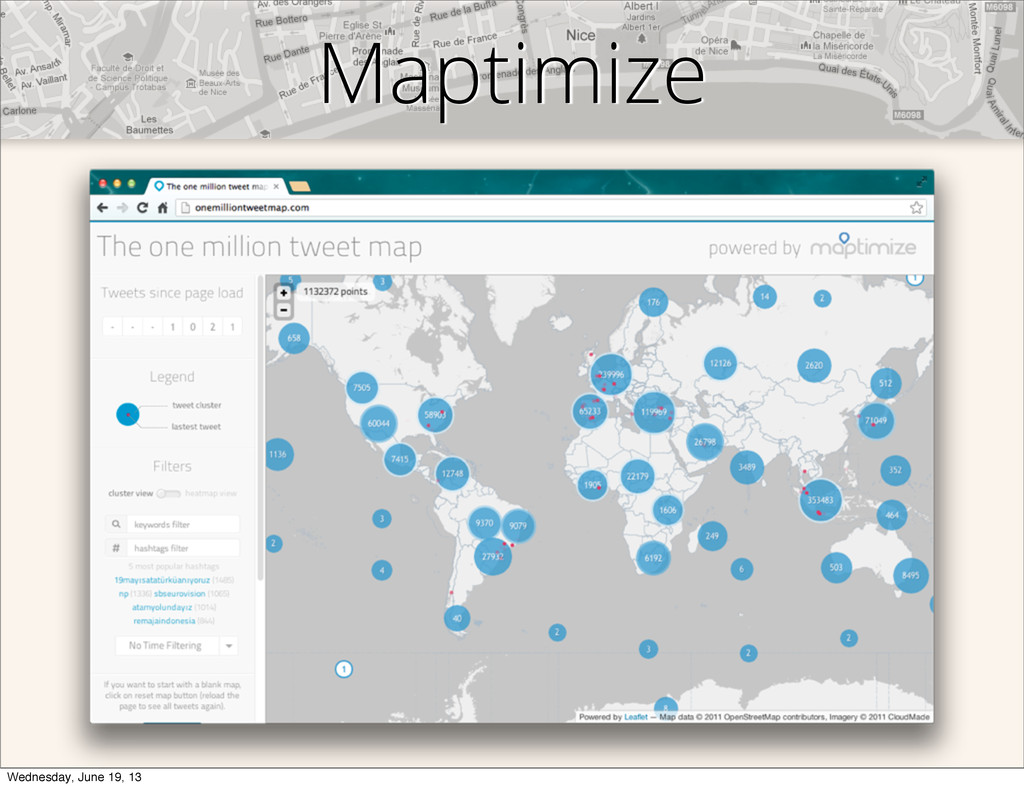This screenshot has height=788, width=1024.
Task: Click the 22179 cluster in Africa
Action: coord(637,476)
